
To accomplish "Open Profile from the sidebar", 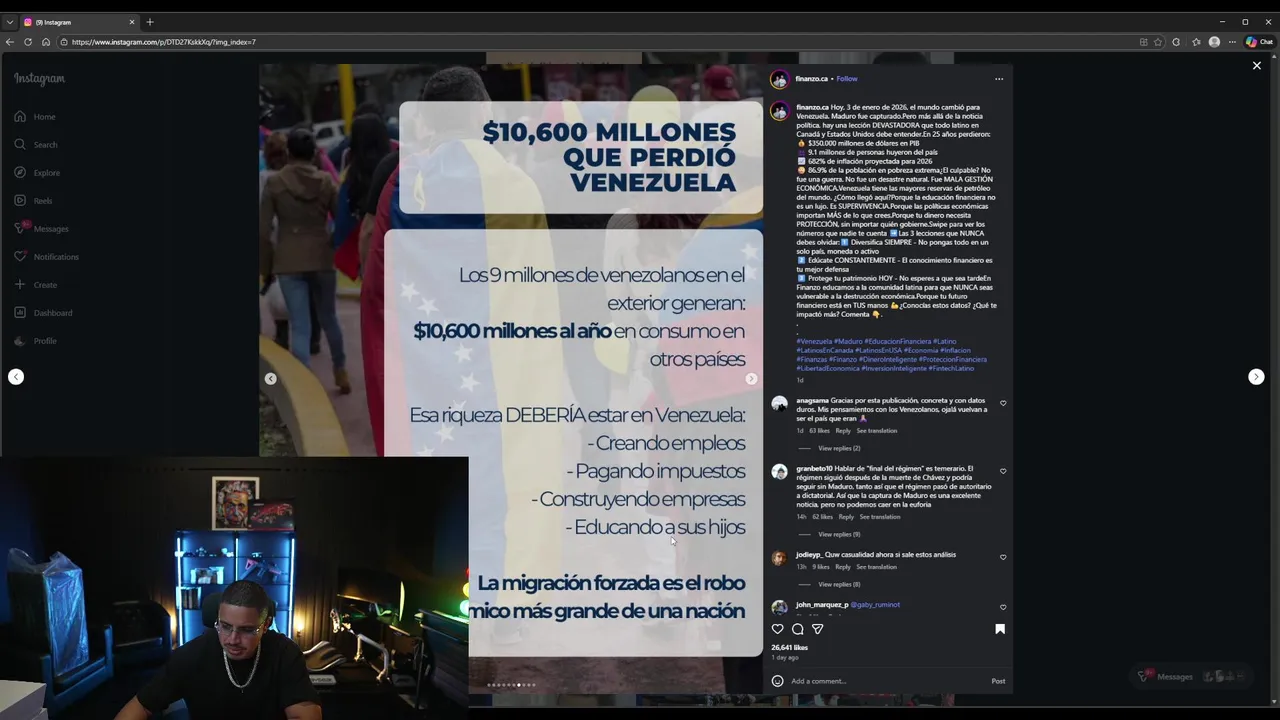I will coord(35,341).
